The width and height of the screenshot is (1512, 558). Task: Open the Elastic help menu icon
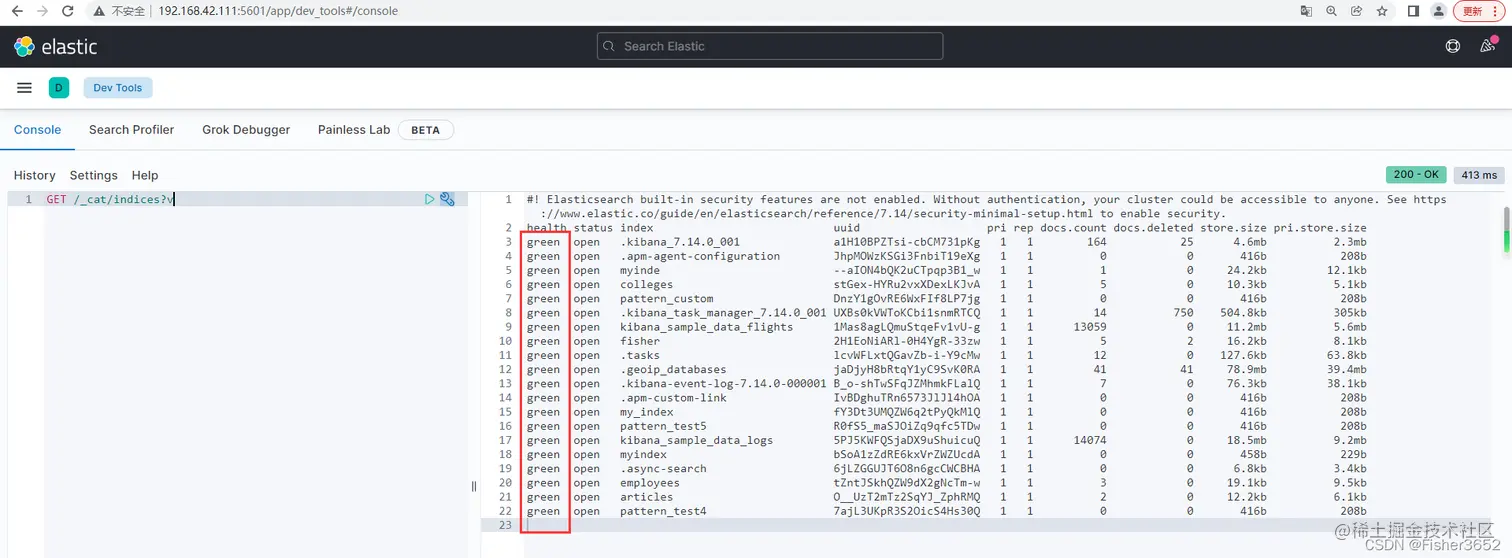1453,46
